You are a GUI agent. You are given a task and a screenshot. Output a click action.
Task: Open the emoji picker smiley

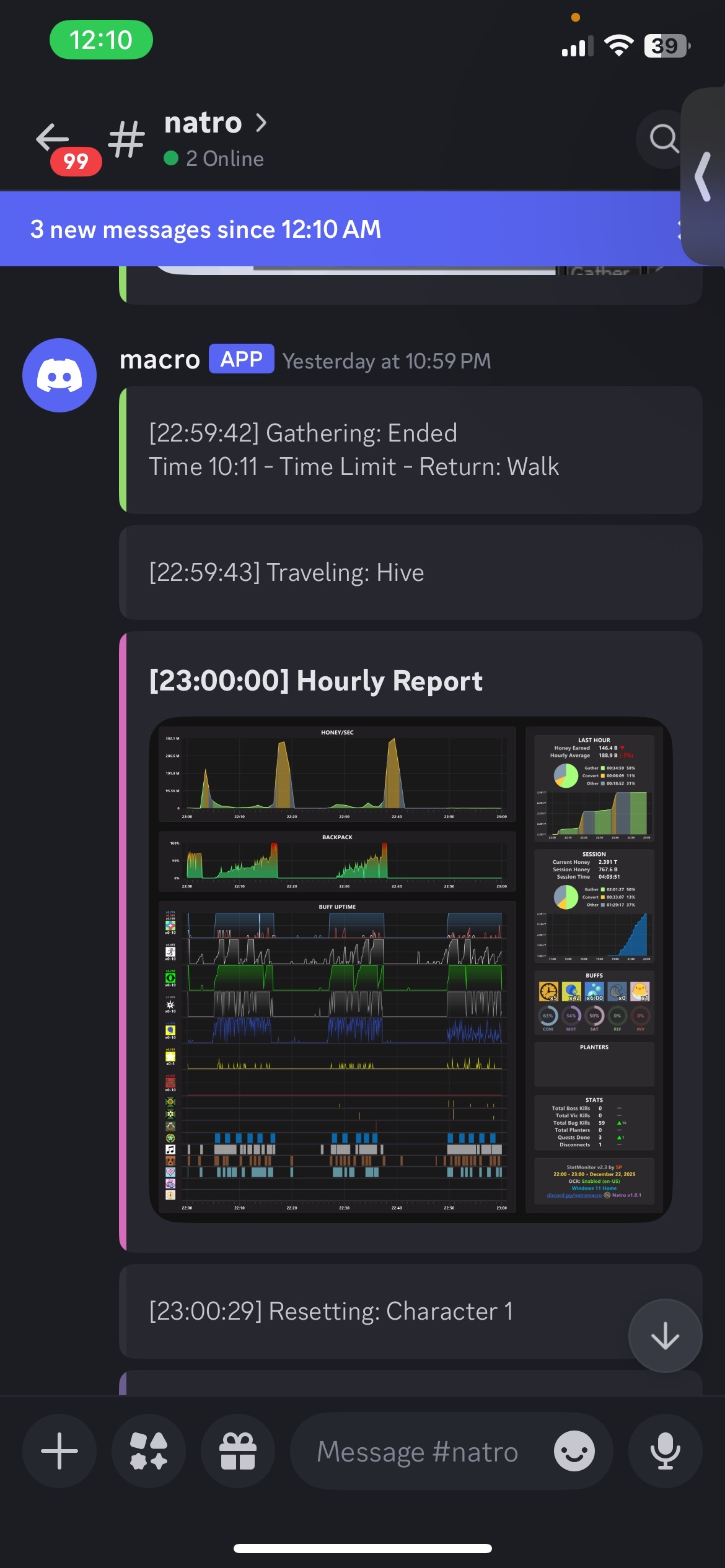(574, 1451)
